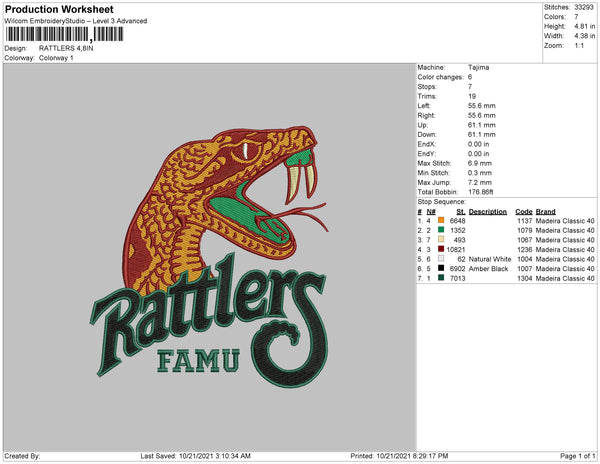Image resolution: width=600 pixels, height=464 pixels.
Task: Click the 'Production Worksheet' title
Action: [59, 9]
